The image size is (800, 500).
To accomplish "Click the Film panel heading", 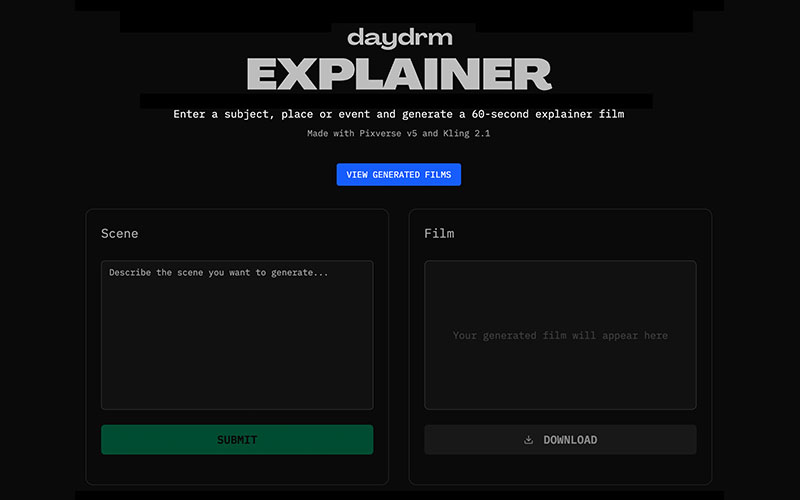I will (x=438, y=234).
